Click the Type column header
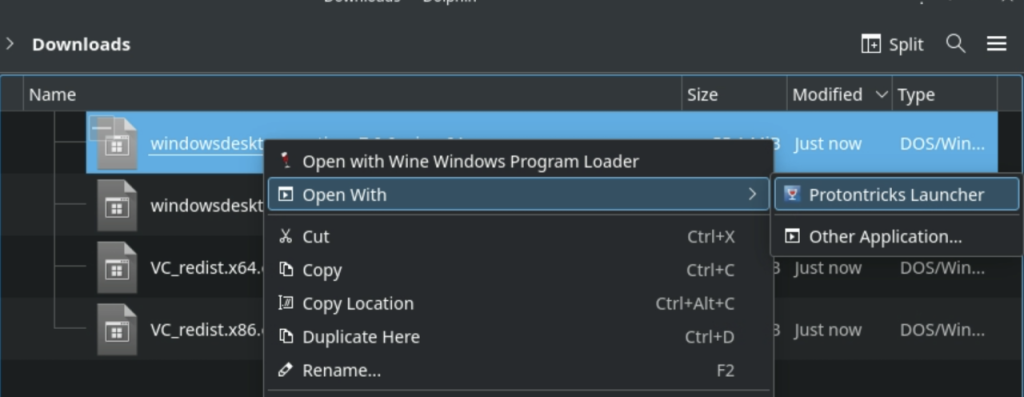 (945, 95)
